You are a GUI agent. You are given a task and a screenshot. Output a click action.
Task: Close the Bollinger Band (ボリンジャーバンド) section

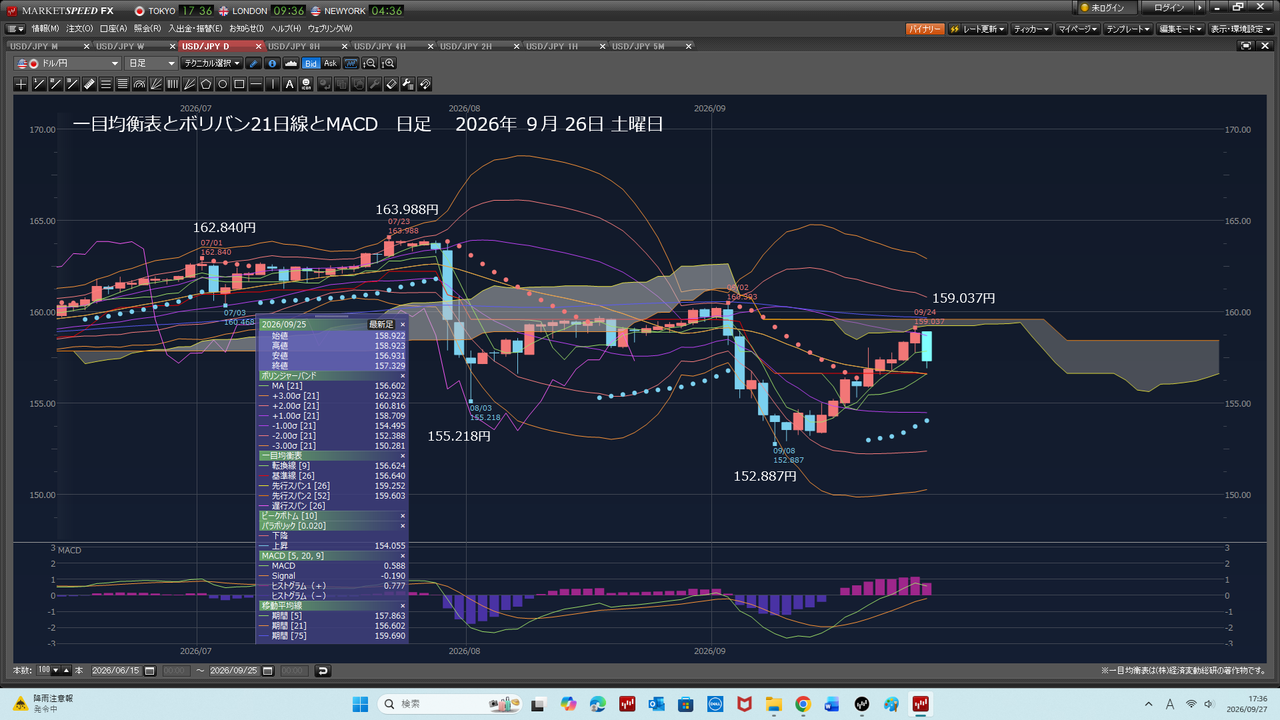(403, 375)
